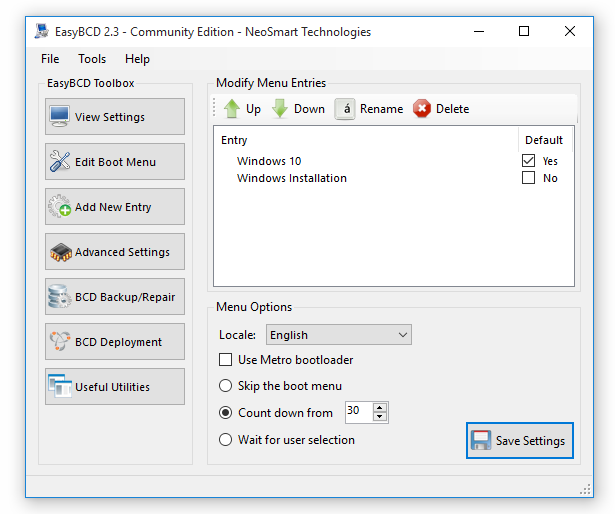Go to Advanced Settings

(x=115, y=252)
